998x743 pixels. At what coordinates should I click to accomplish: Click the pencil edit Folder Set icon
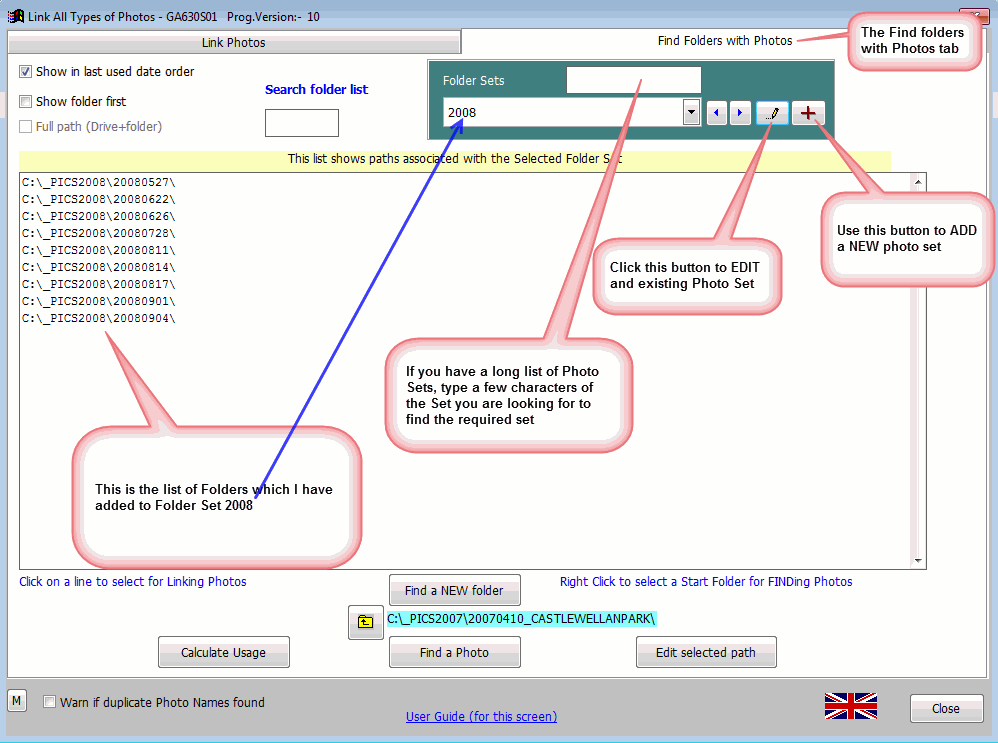pos(772,113)
